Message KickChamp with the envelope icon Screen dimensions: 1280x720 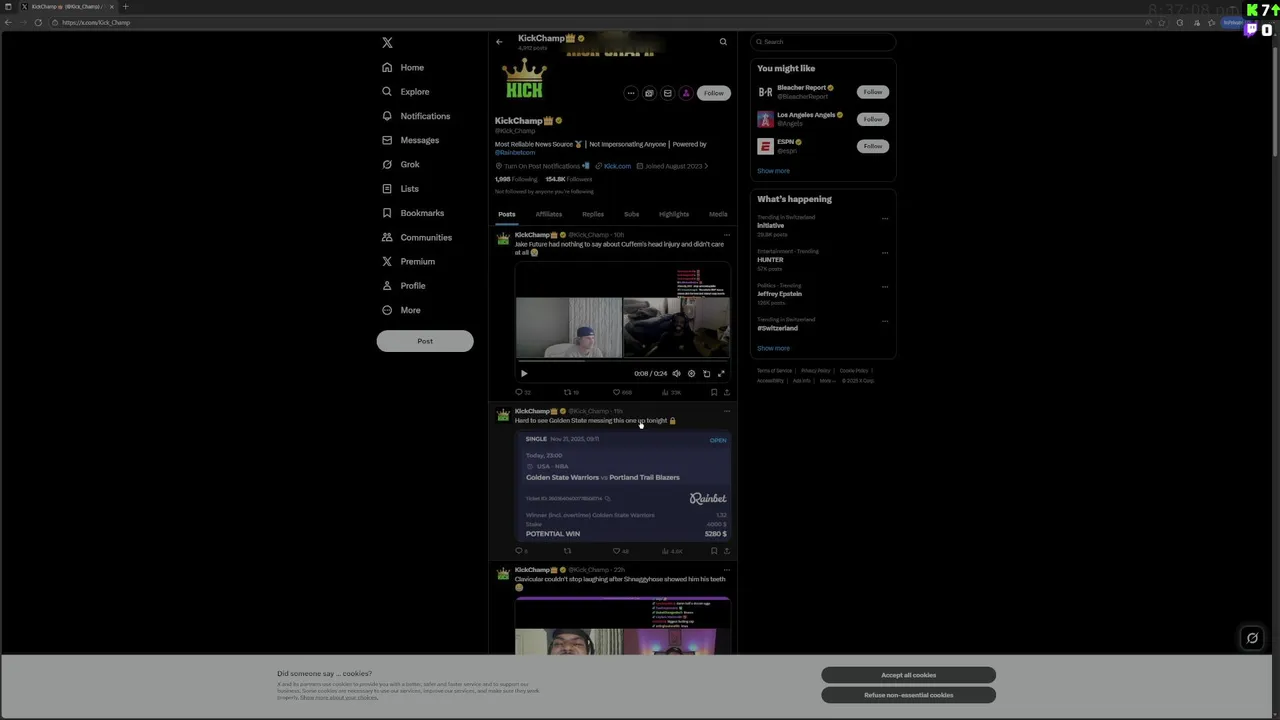click(x=667, y=93)
